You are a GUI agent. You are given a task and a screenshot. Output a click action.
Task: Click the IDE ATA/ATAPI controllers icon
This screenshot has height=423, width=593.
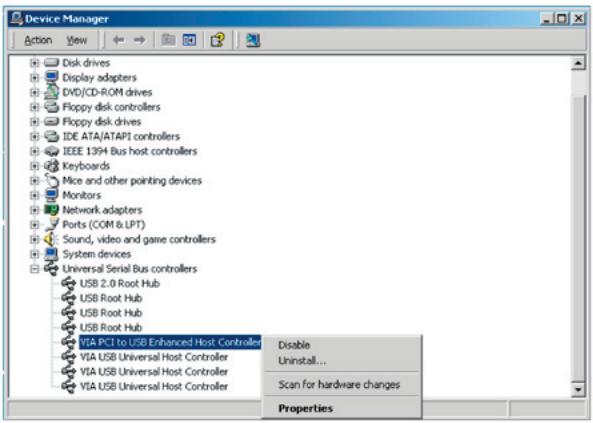[x=51, y=136]
